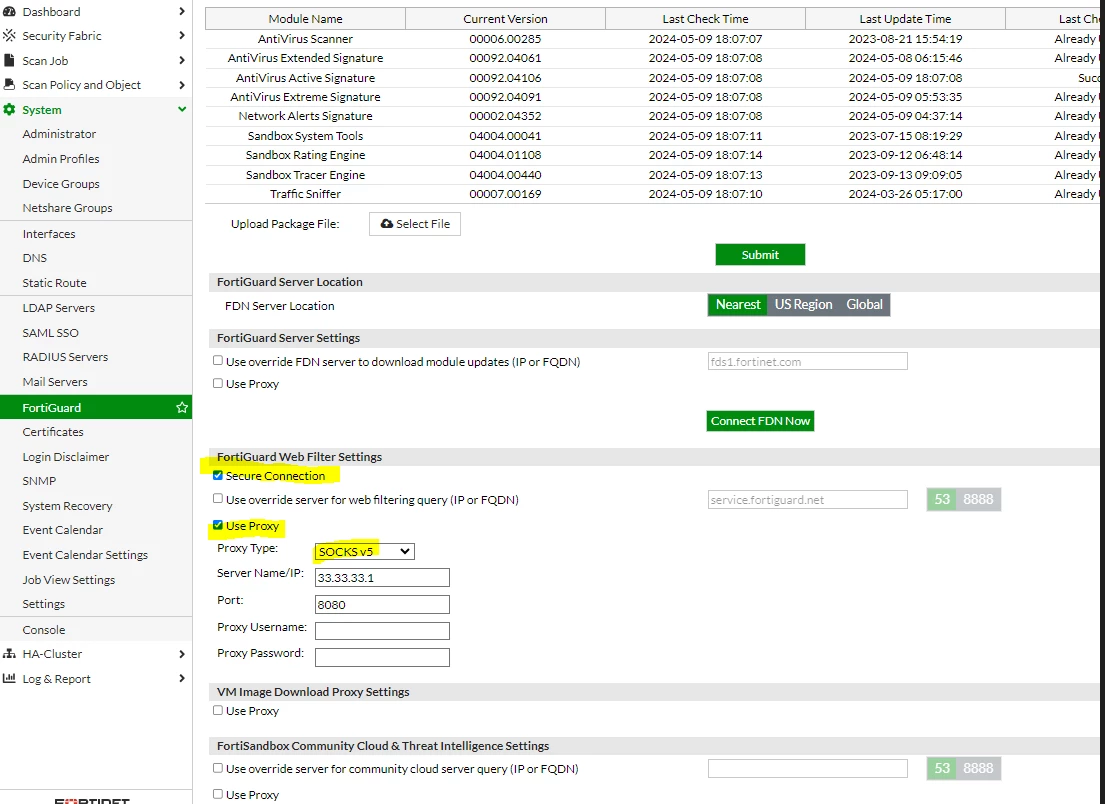Image resolution: width=1105 pixels, height=804 pixels.
Task: Click the community cloud override server field
Action: pos(808,768)
